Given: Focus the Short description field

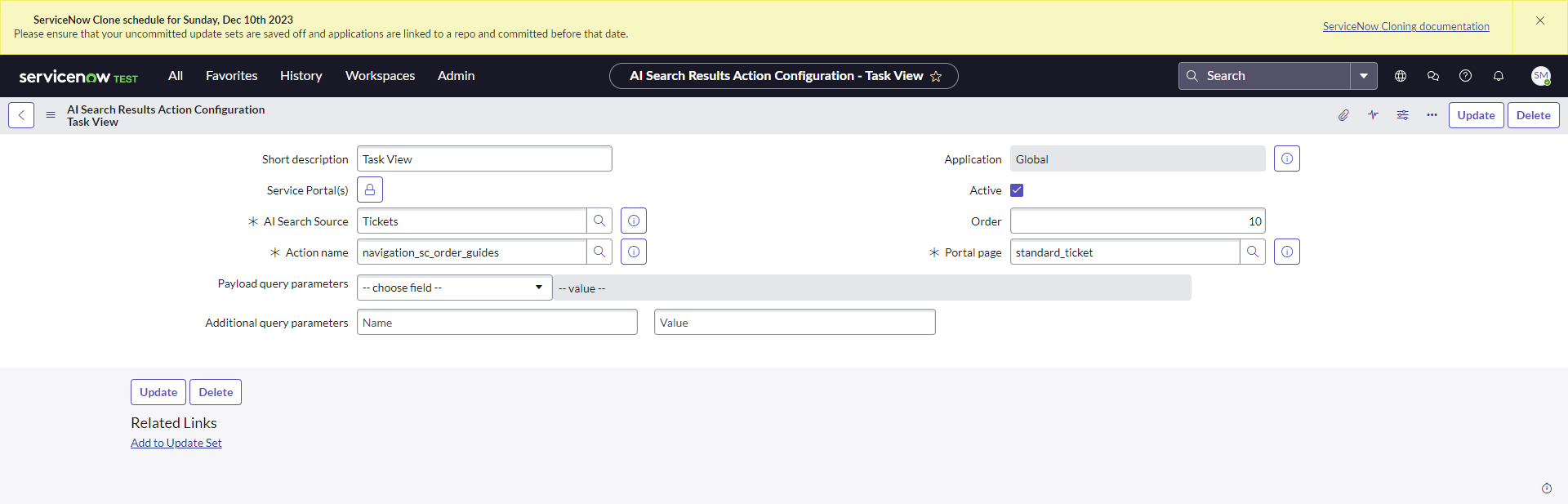Looking at the screenshot, I should [484, 158].
